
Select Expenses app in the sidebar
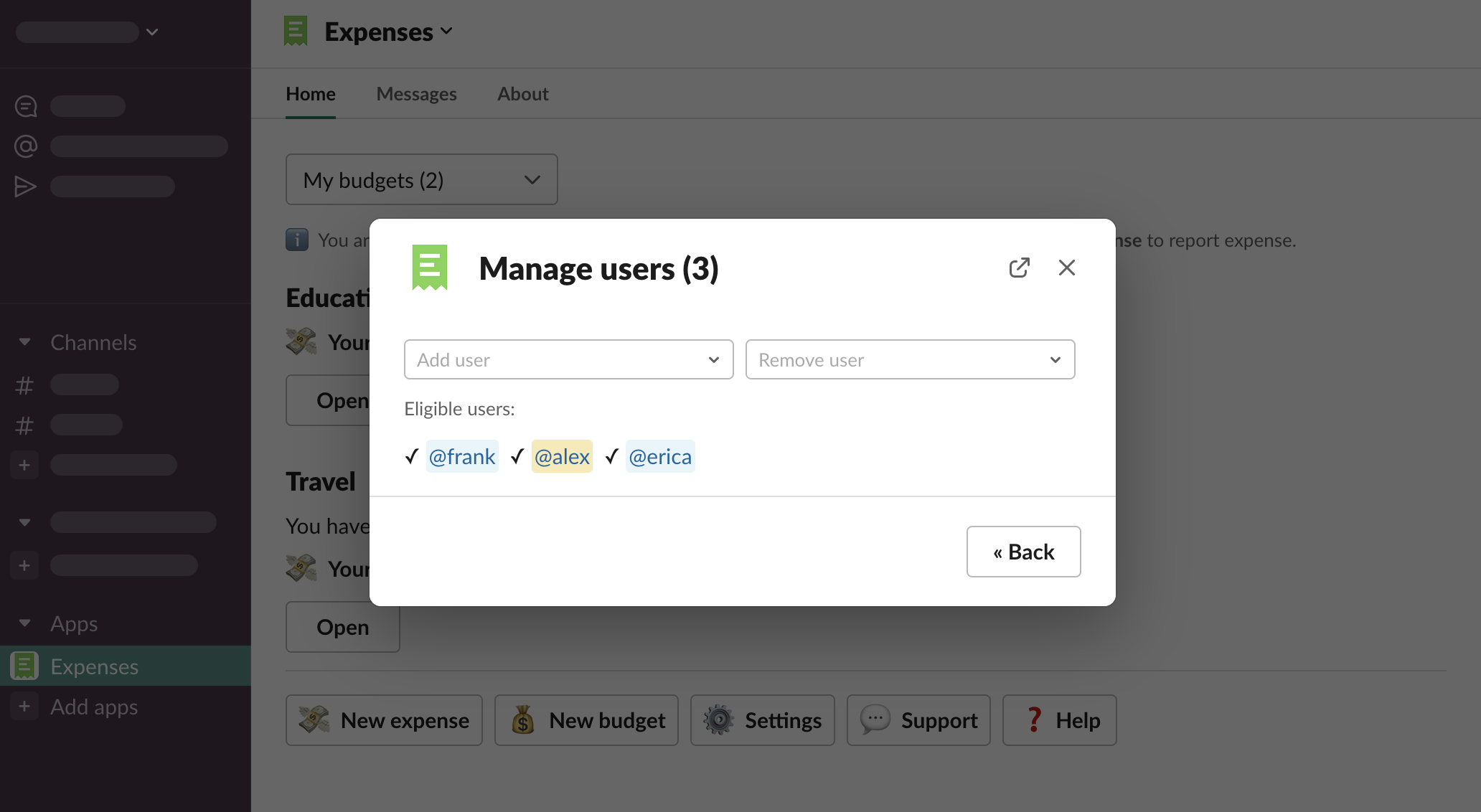[x=93, y=666]
